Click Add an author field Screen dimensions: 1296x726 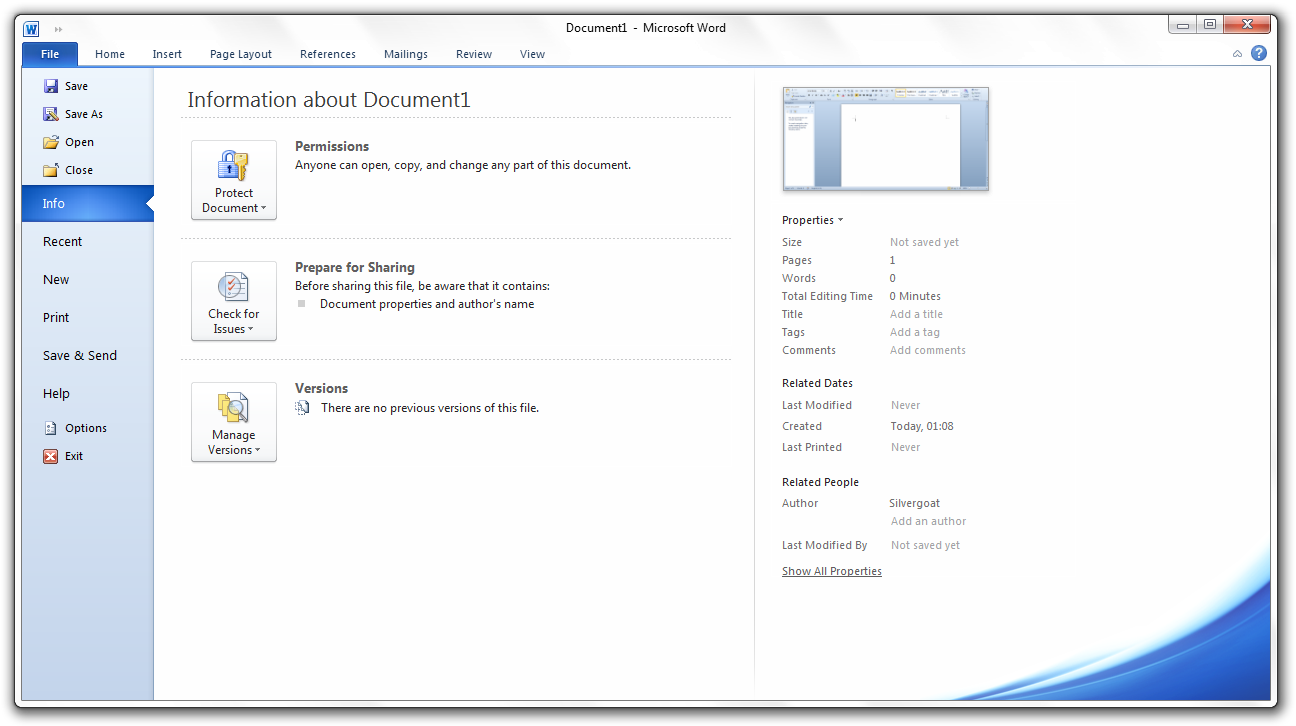tap(929, 521)
